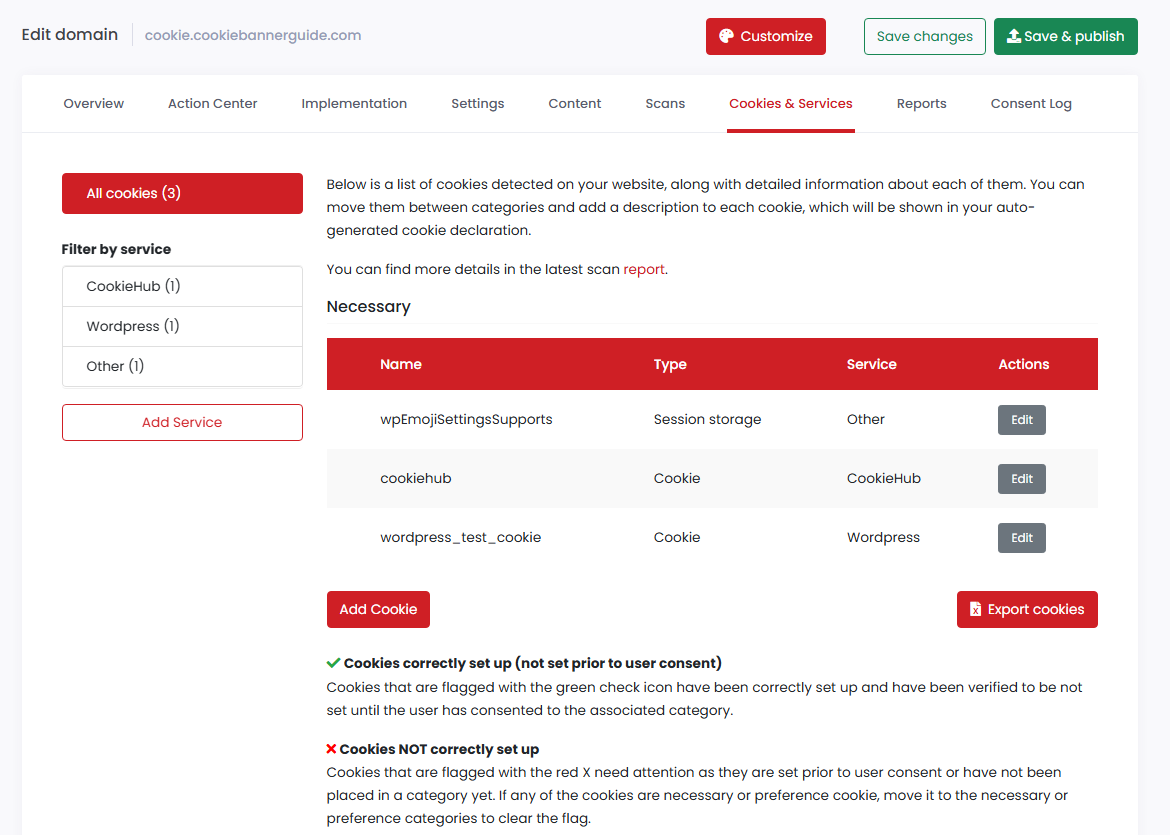Click the red X legend icon
The width and height of the screenshot is (1170, 835).
click(331, 748)
